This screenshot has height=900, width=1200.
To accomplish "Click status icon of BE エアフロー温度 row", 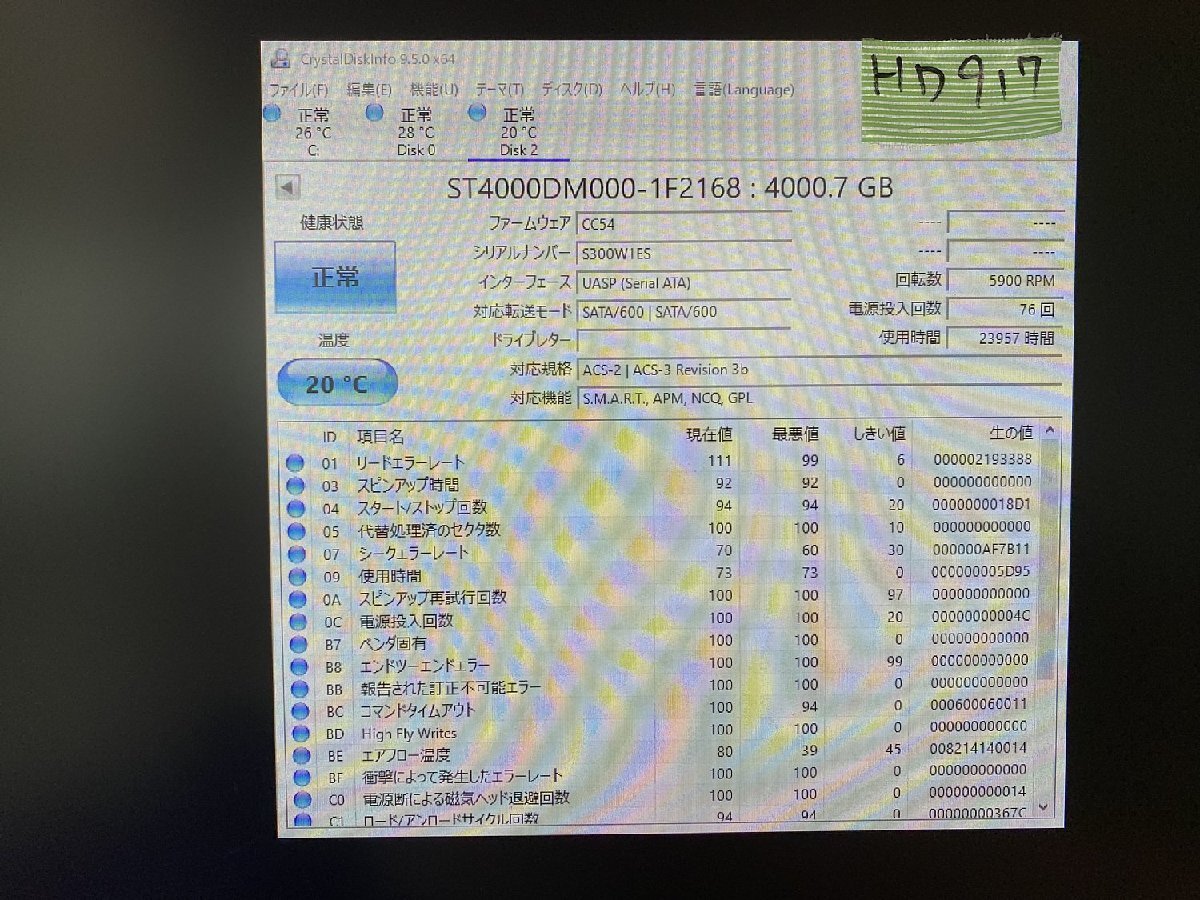I will tap(301, 756).
